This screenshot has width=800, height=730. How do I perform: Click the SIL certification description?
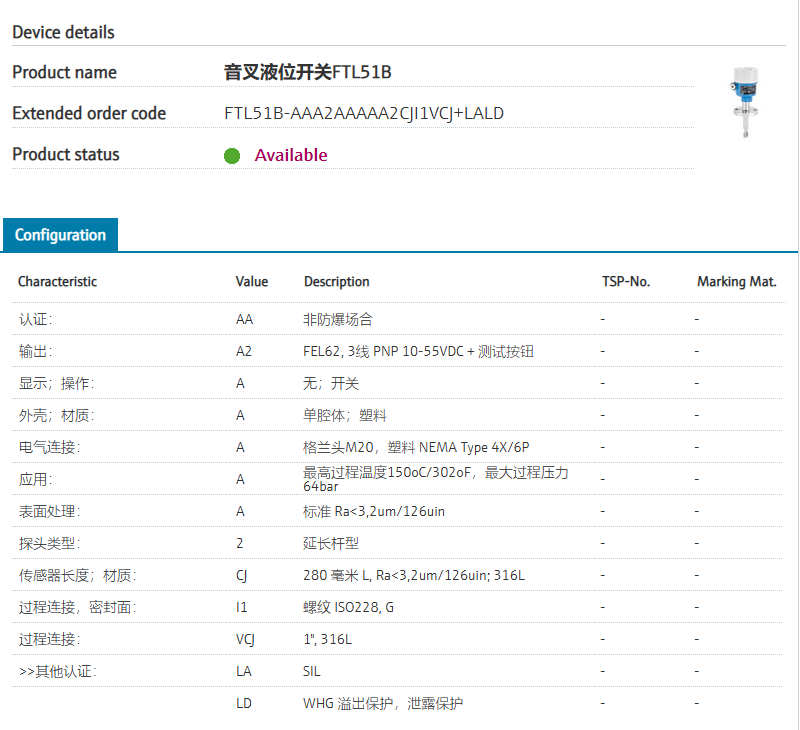[x=312, y=671]
